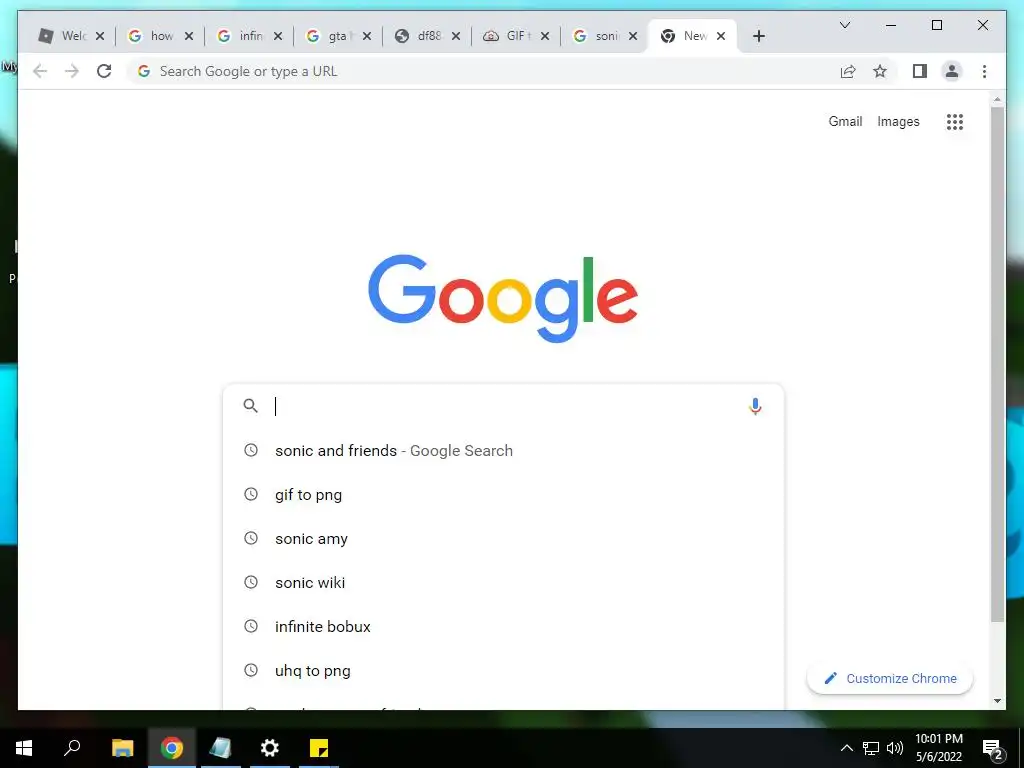
Task: Select 'gif to png' suggestion
Action: tap(503, 494)
